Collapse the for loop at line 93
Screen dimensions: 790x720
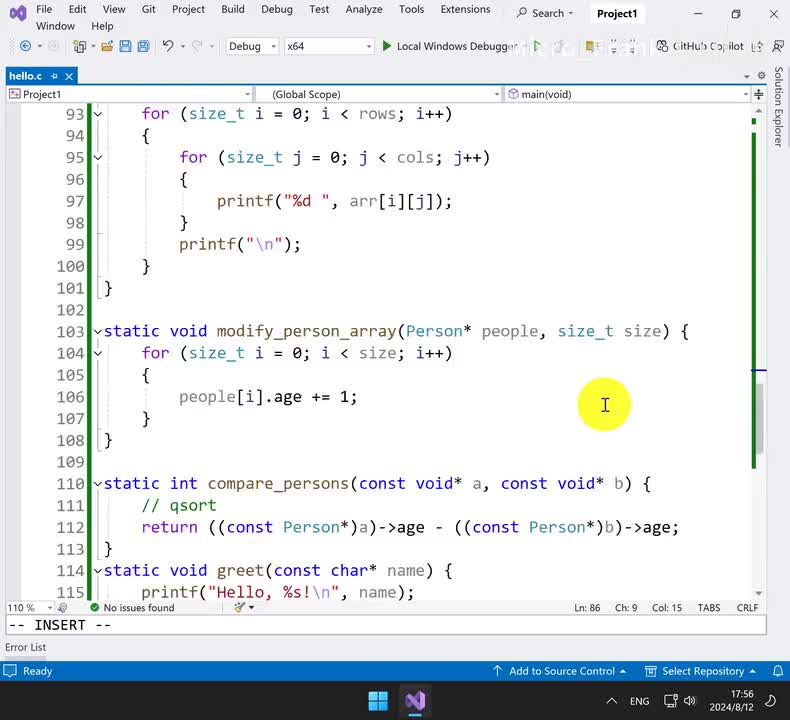[x=98, y=114]
